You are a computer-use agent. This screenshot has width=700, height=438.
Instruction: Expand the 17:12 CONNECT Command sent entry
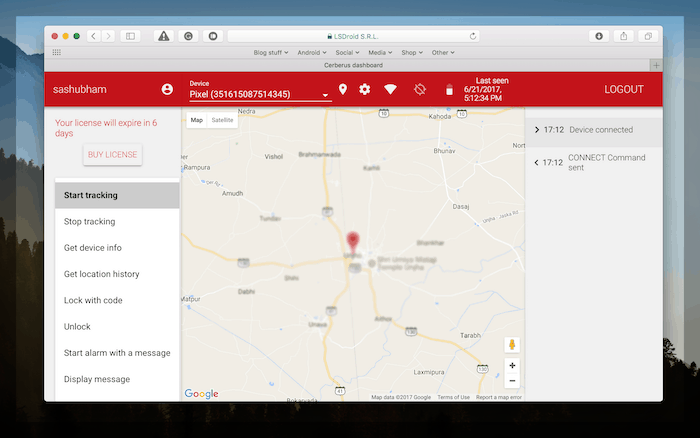594,163
